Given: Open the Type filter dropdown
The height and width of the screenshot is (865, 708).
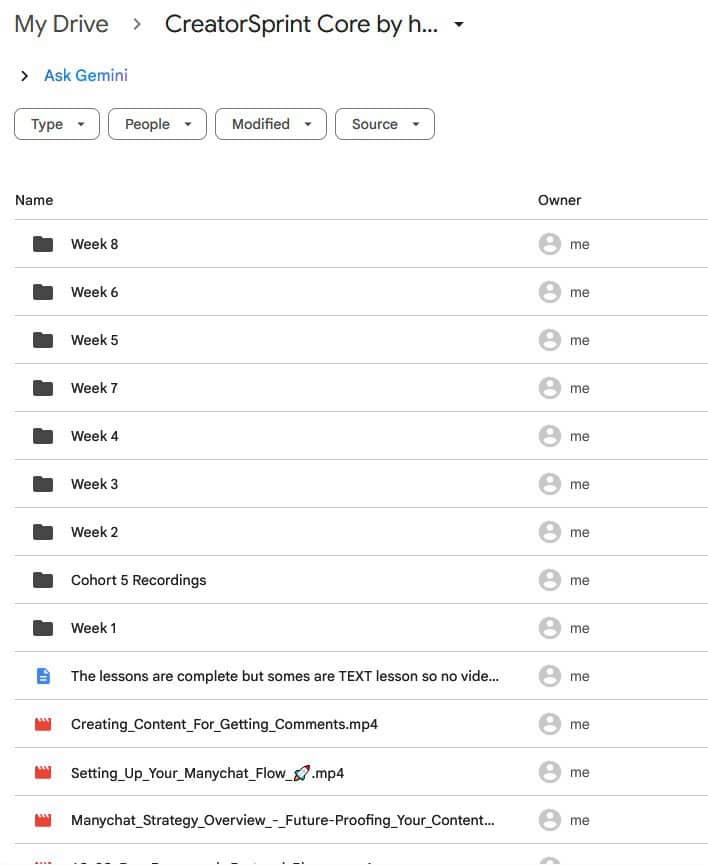Looking at the screenshot, I should tap(56, 124).
